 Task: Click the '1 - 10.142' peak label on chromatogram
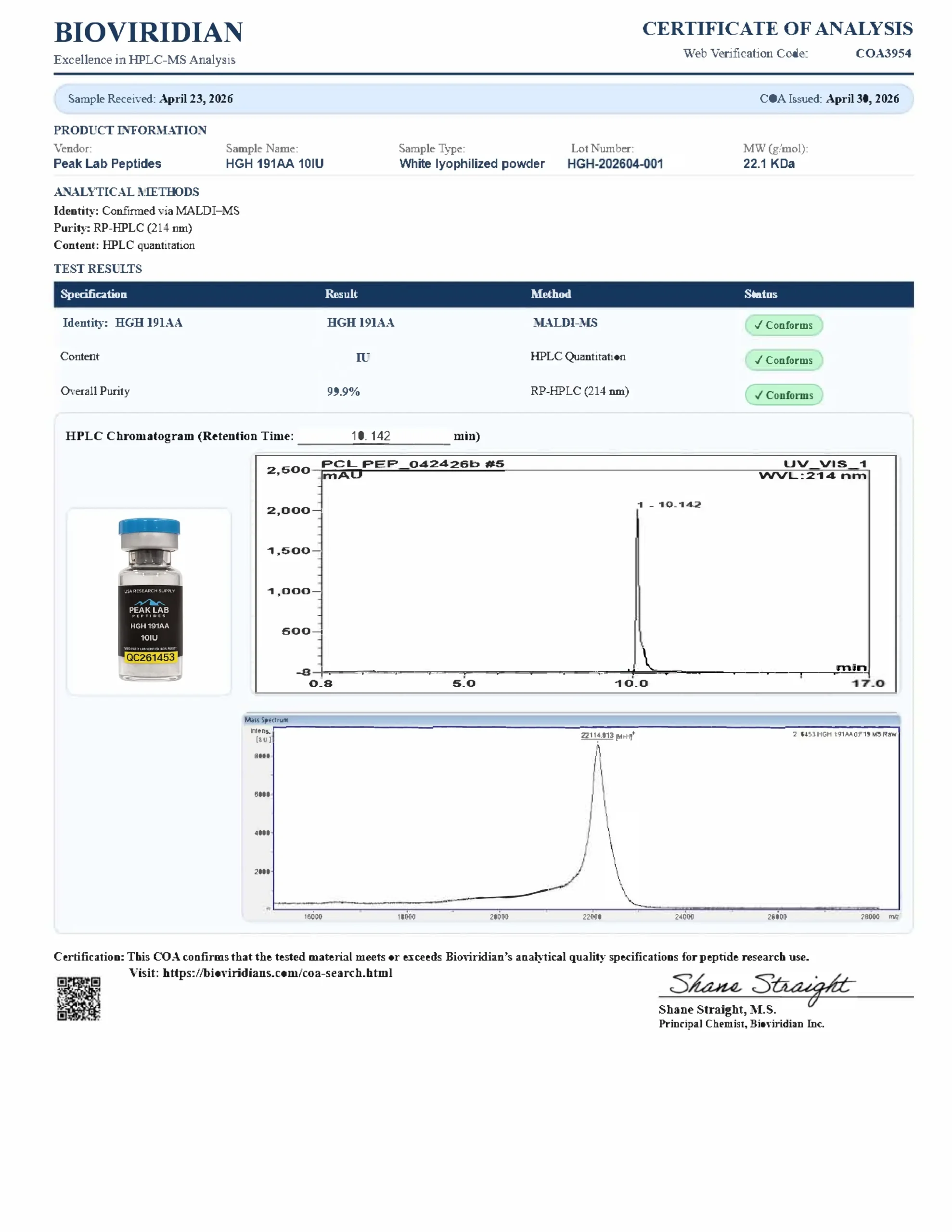669,504
